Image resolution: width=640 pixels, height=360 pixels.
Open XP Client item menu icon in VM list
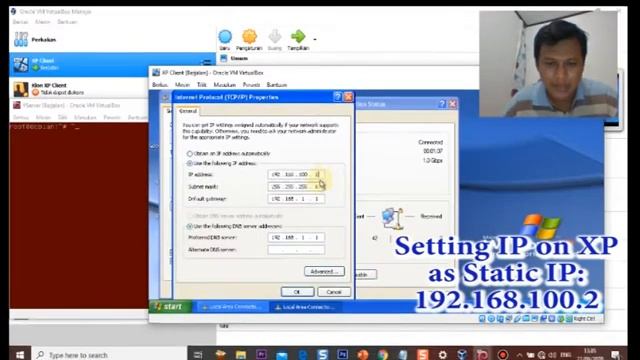(x=207, y=62)
